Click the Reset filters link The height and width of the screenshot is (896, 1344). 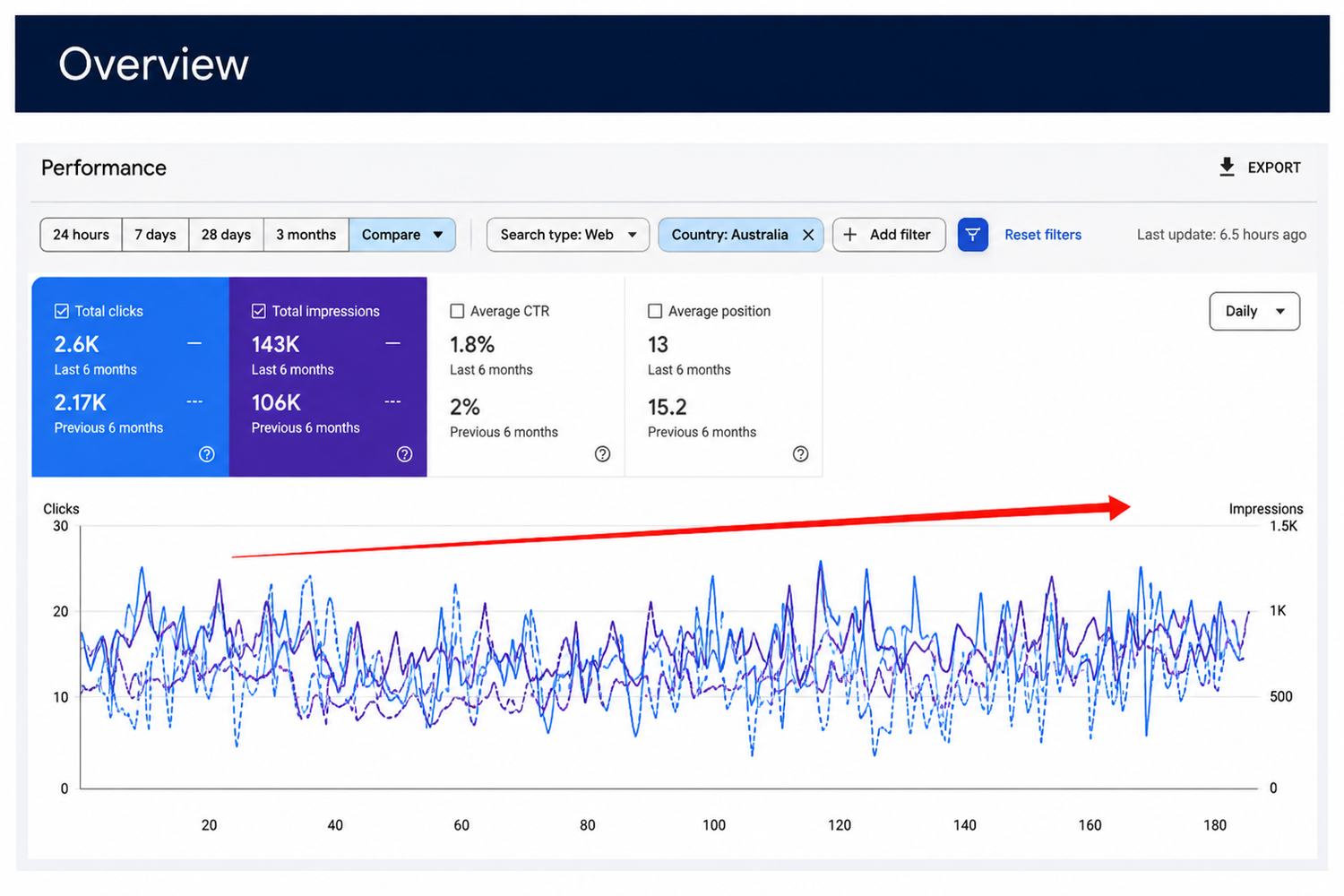1043,235
